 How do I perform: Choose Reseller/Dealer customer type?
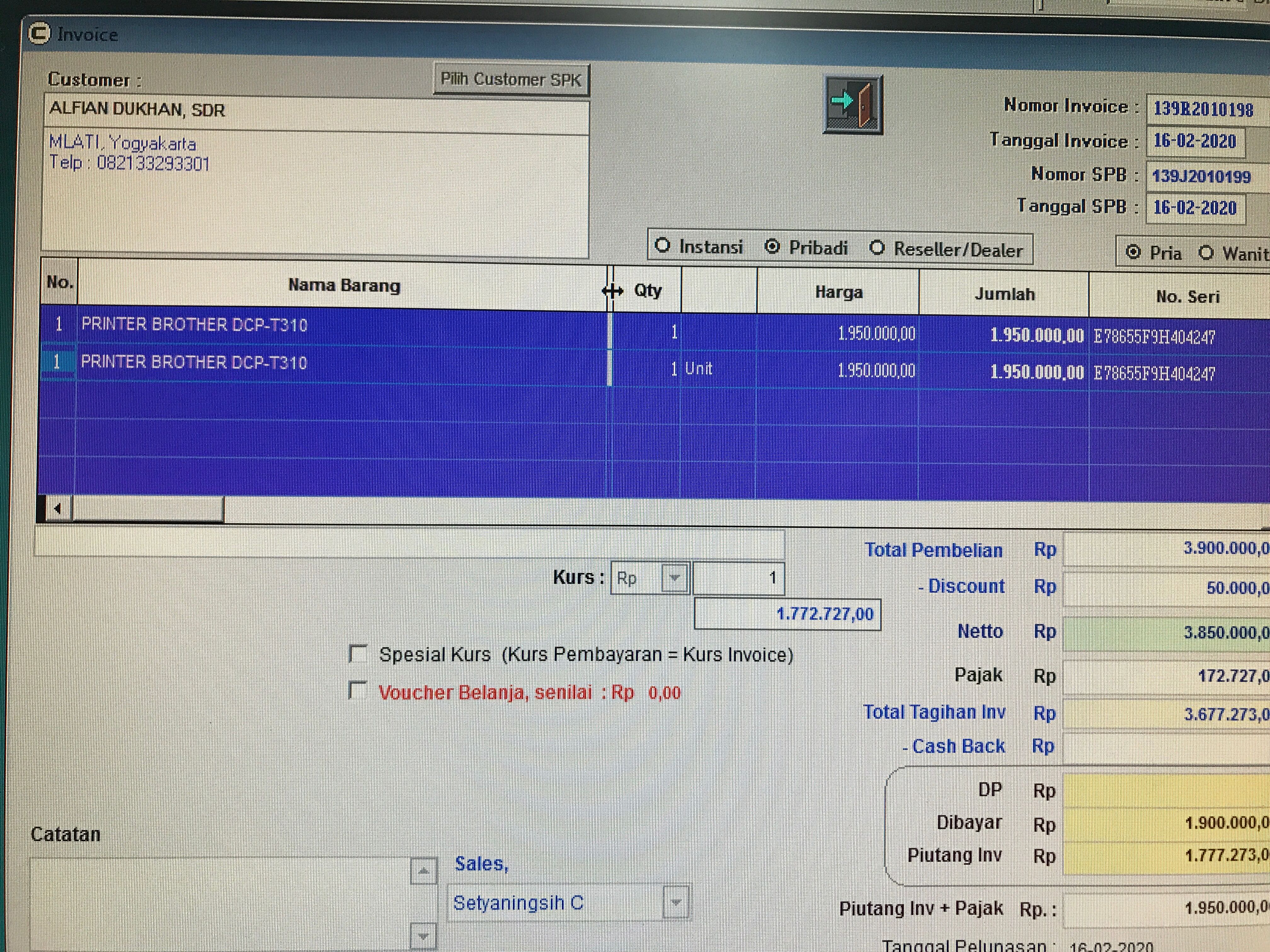click(x=877, y=248)
